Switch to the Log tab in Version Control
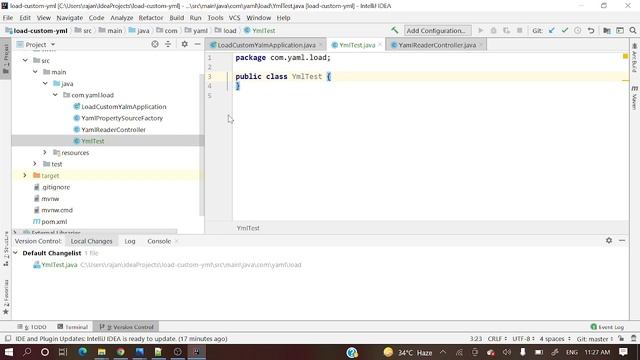The image size is (640, 360). 130,241
